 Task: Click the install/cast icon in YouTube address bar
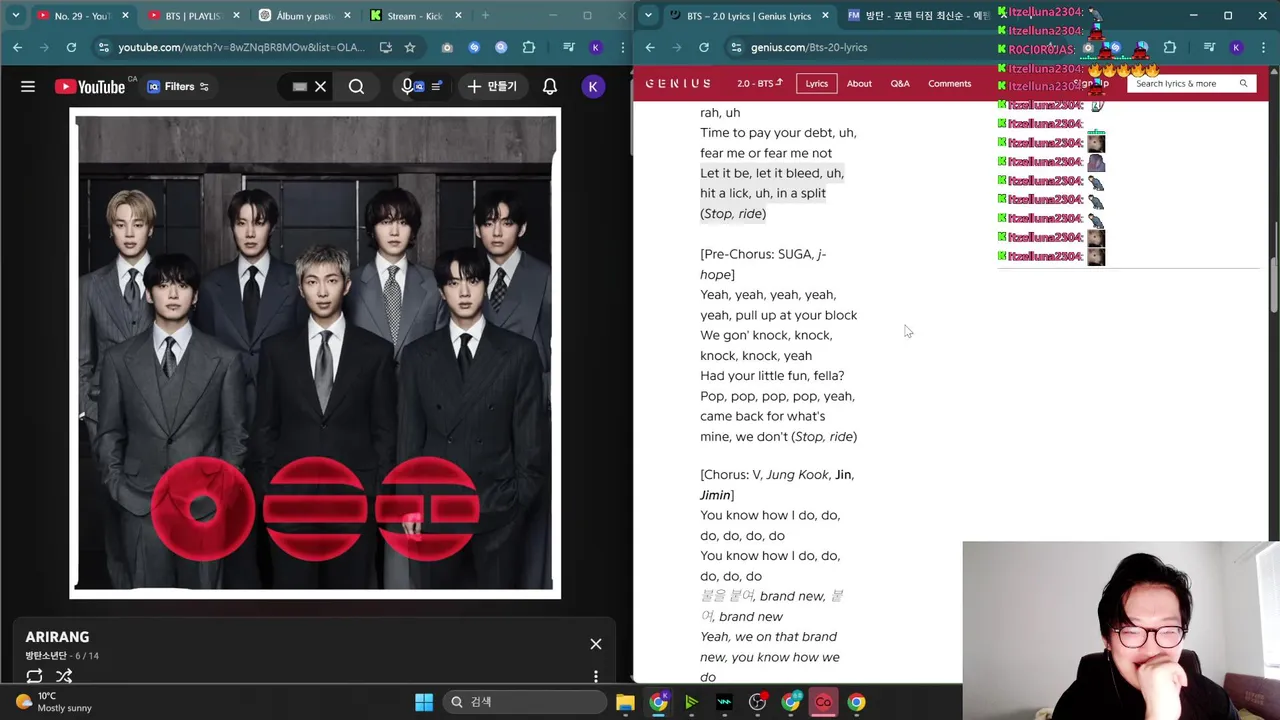386,47
